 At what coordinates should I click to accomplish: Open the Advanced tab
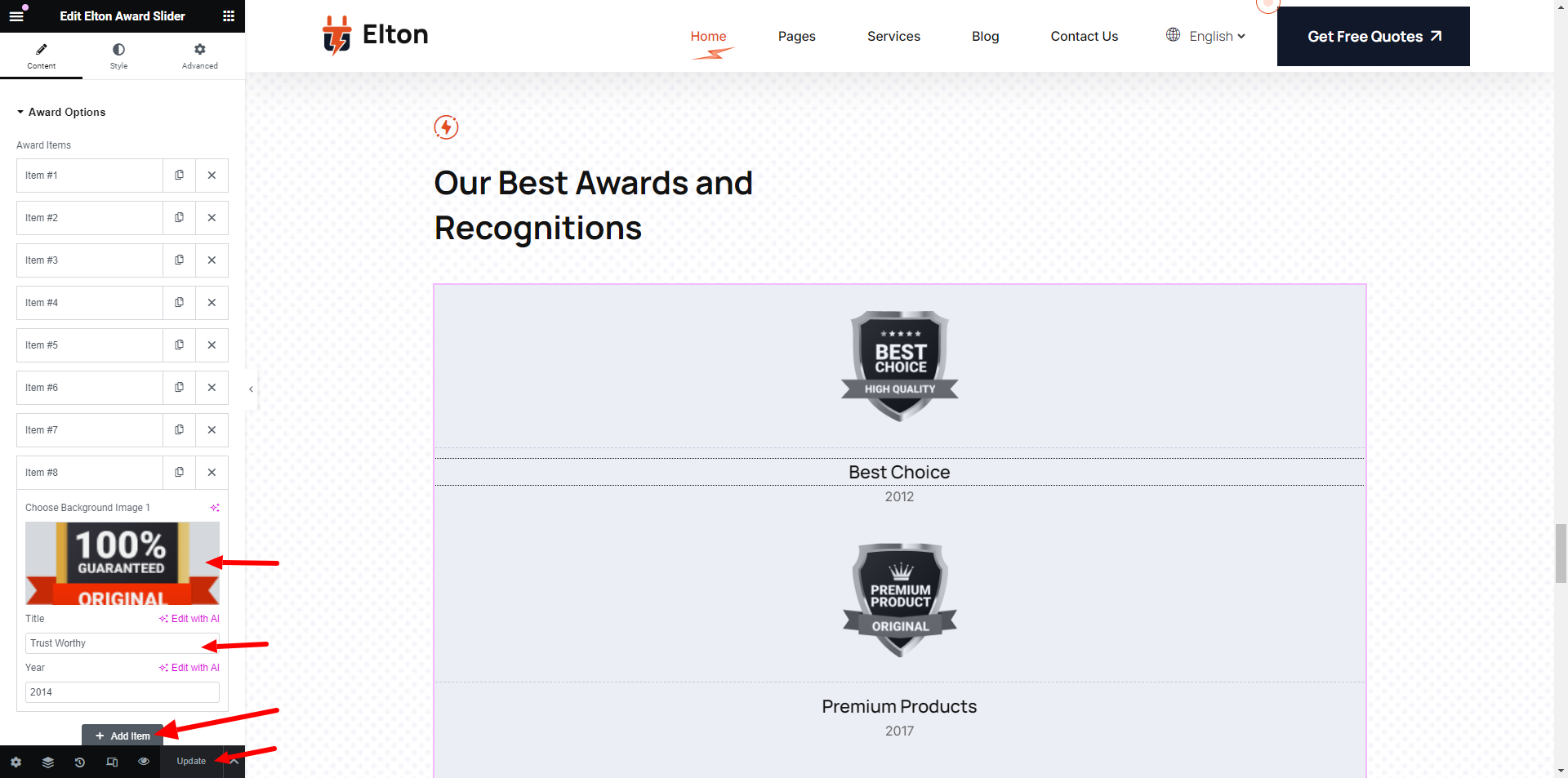tap(200, 56)
